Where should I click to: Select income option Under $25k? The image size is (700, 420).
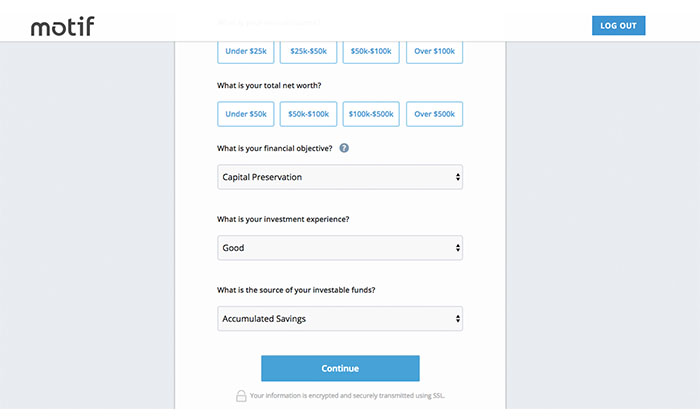click(246, 52)
